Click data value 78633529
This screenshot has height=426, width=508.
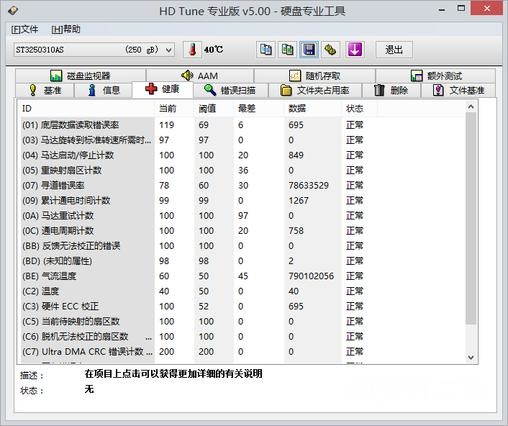(309, 185)
